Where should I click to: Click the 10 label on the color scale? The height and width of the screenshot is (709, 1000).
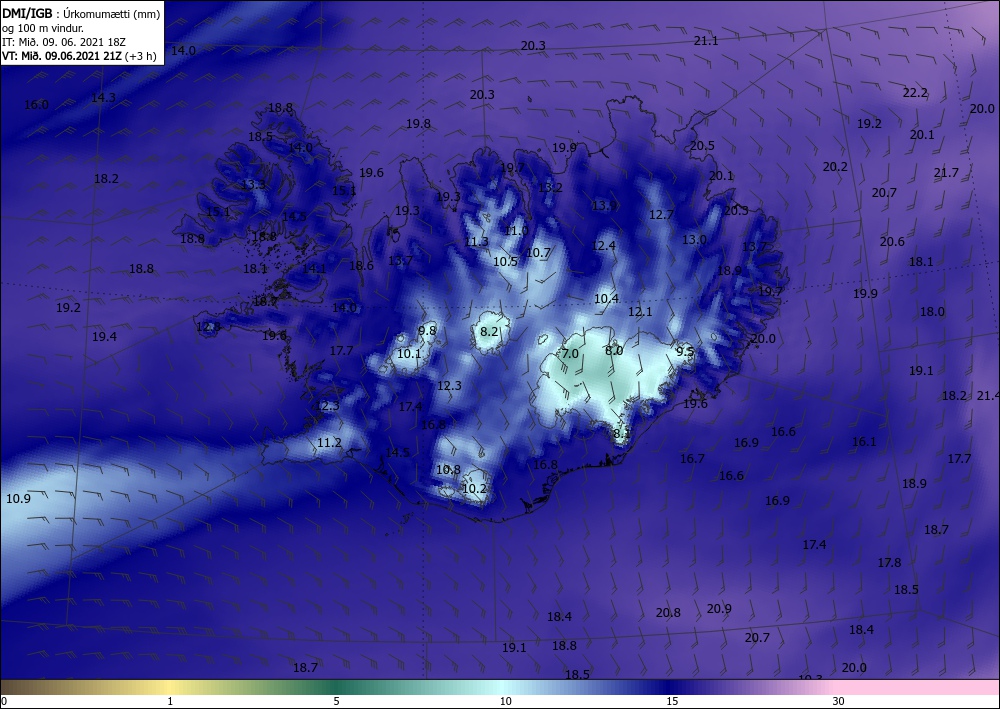click(506, 701)
